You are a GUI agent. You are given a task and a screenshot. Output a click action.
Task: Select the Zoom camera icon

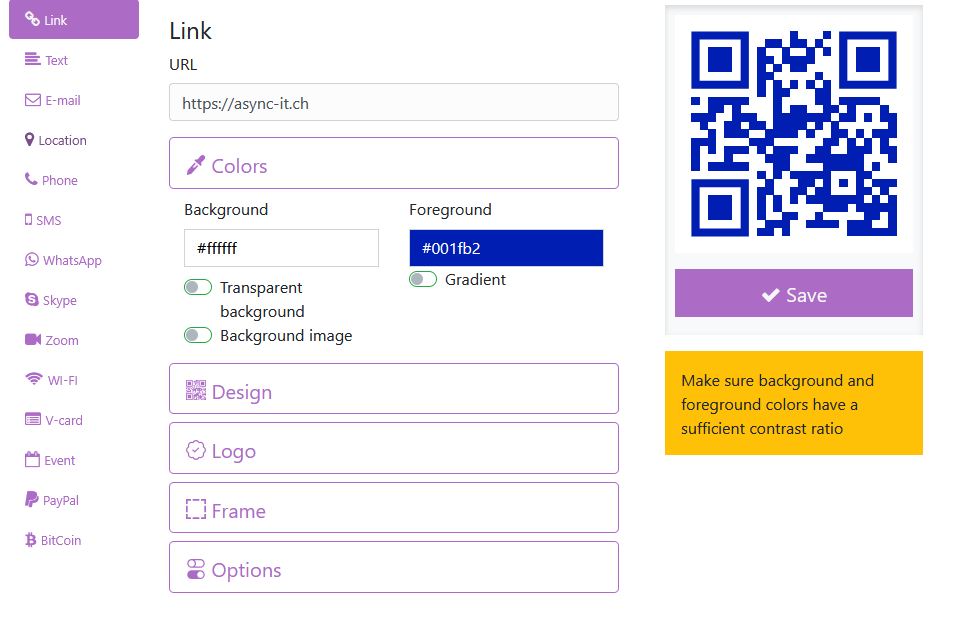click(x=31, y=340)
